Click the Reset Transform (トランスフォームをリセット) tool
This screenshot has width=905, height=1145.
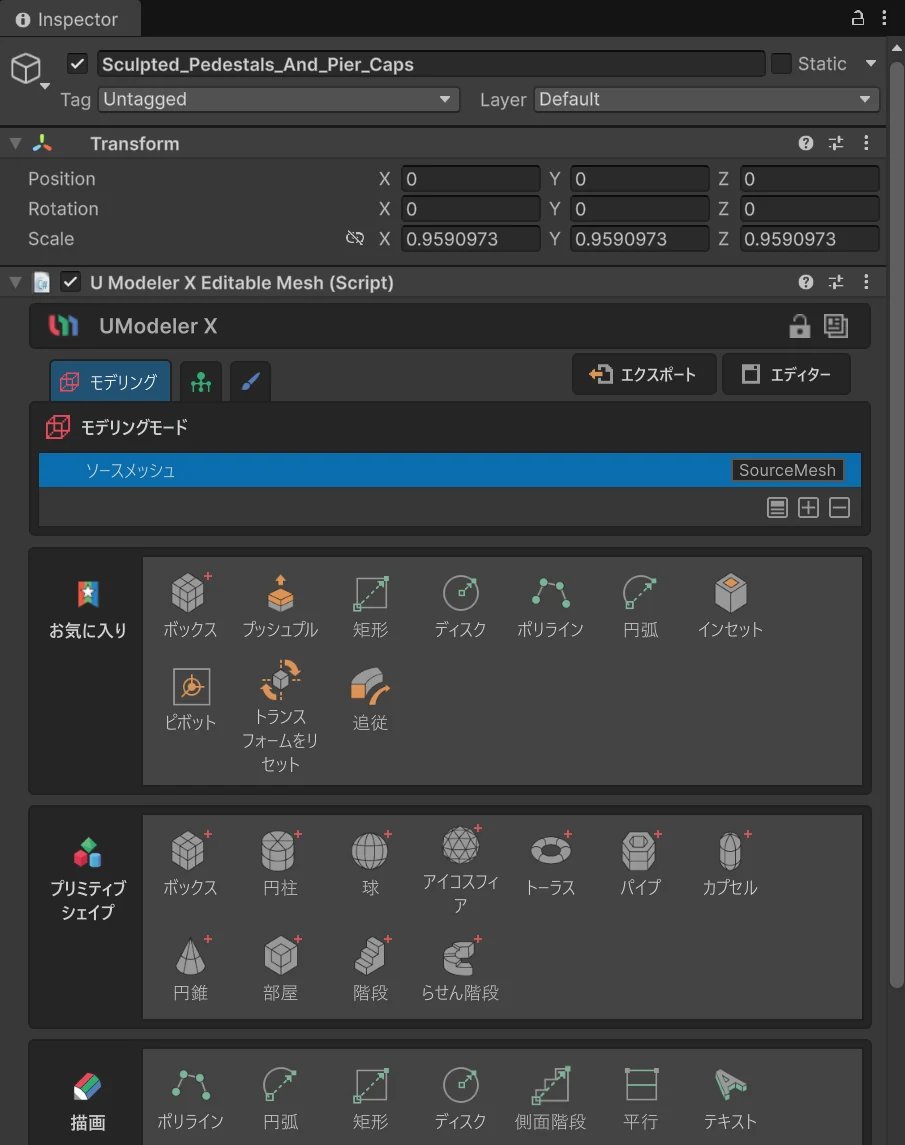pyautogui.click(x=280, y=716)
